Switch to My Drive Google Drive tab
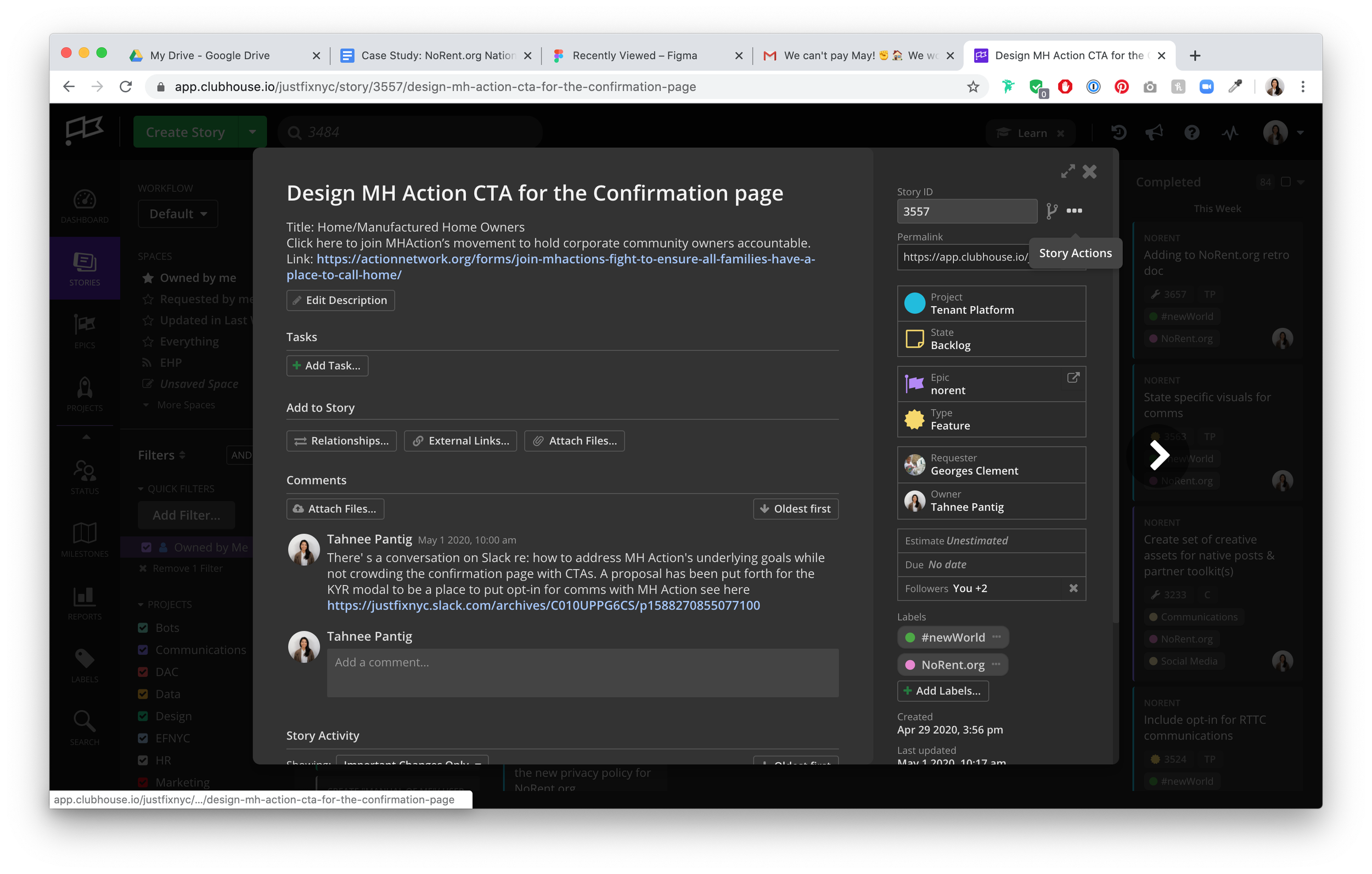 [210, 55]
